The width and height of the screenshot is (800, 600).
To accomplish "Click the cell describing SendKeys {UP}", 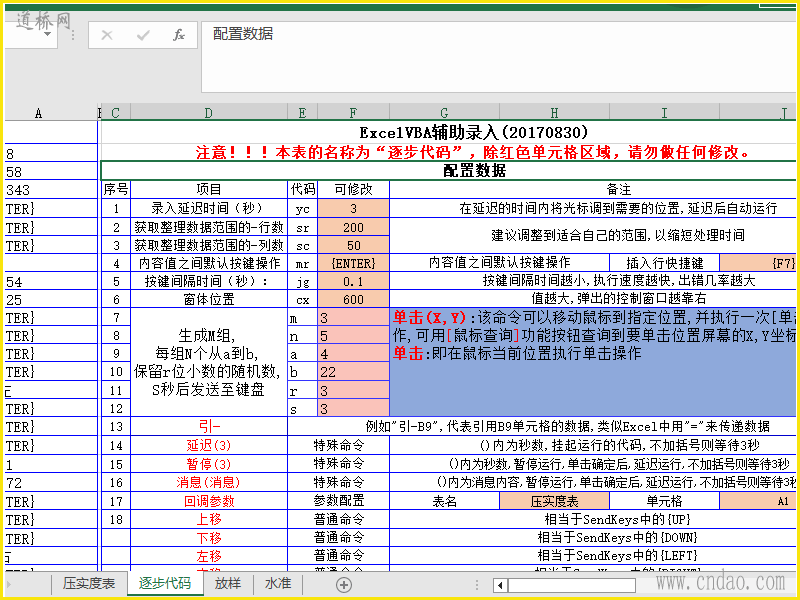I will [x=593, y=519].
